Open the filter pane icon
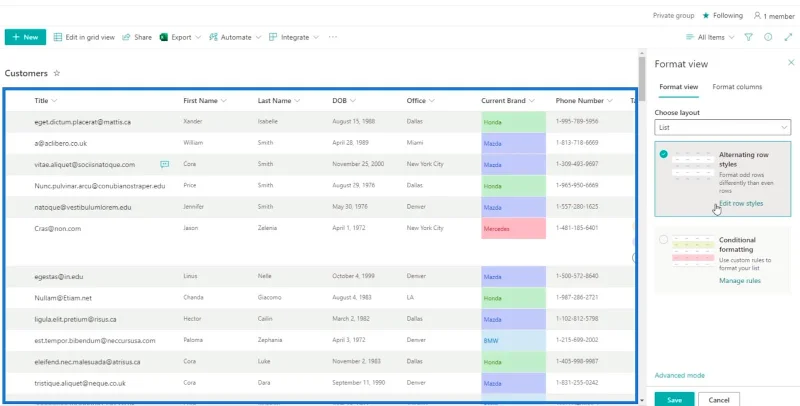800x406 pixels. [748, 37]
